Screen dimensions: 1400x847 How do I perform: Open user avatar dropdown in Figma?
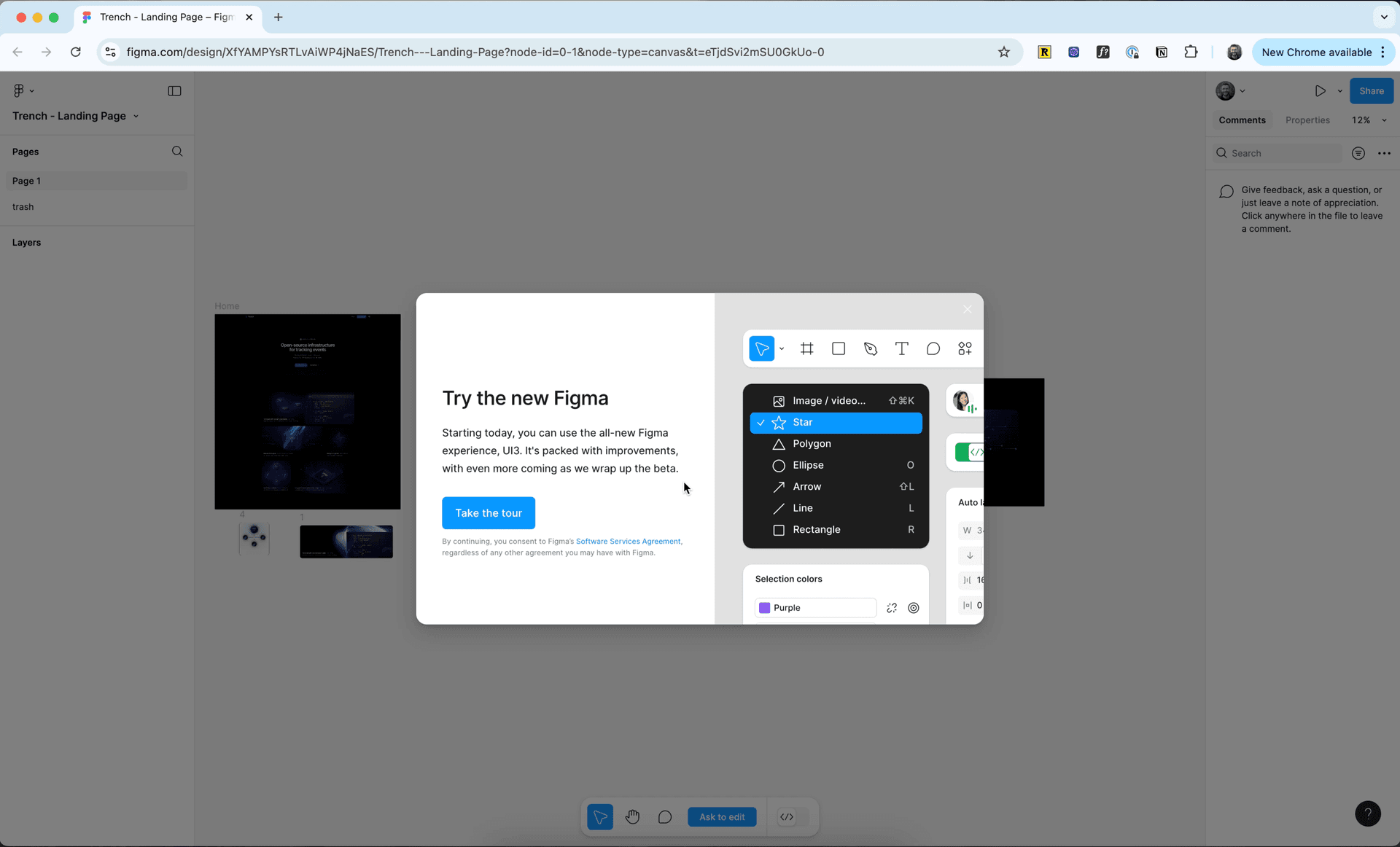[x=1230, y=91]
